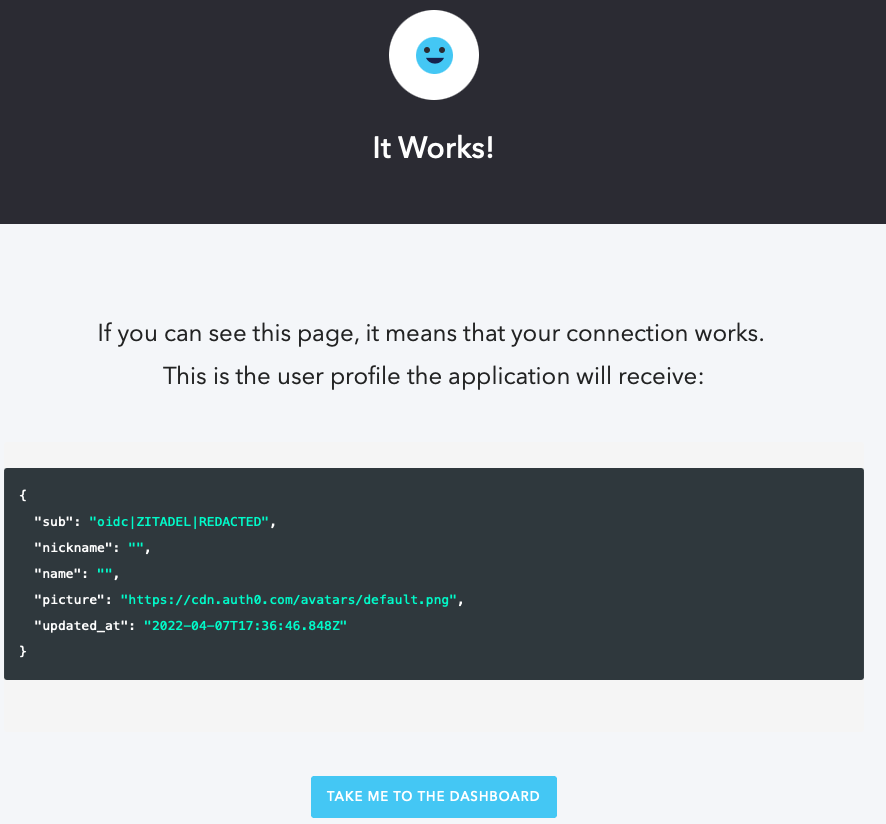Click the blue smiley face icon
The height and width of the screenshot is (824, 886).
pos(434,55)
